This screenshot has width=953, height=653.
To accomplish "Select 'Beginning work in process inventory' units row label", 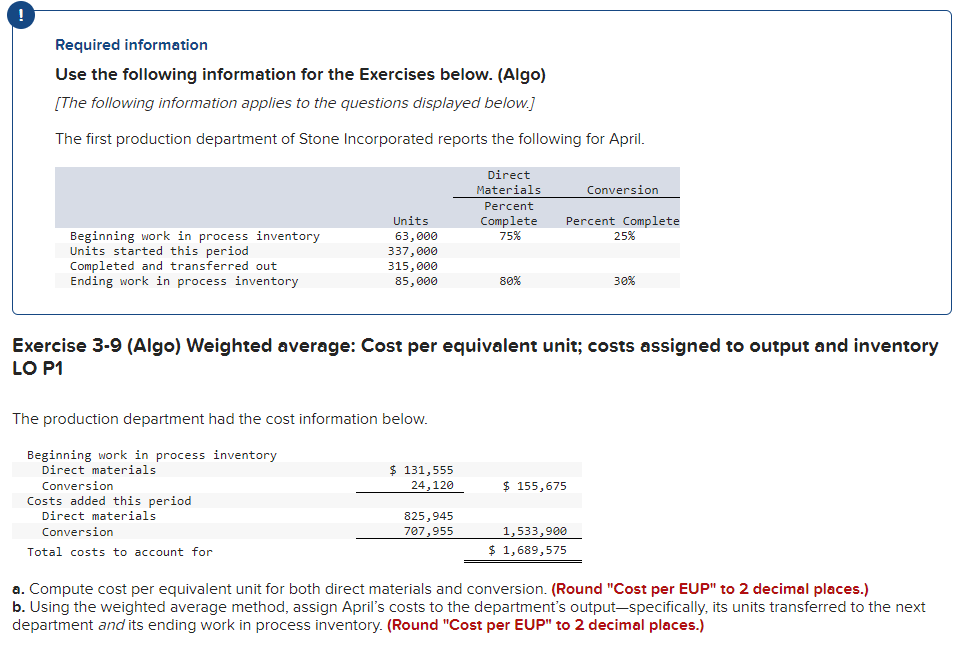I will (x=194, y=236).
